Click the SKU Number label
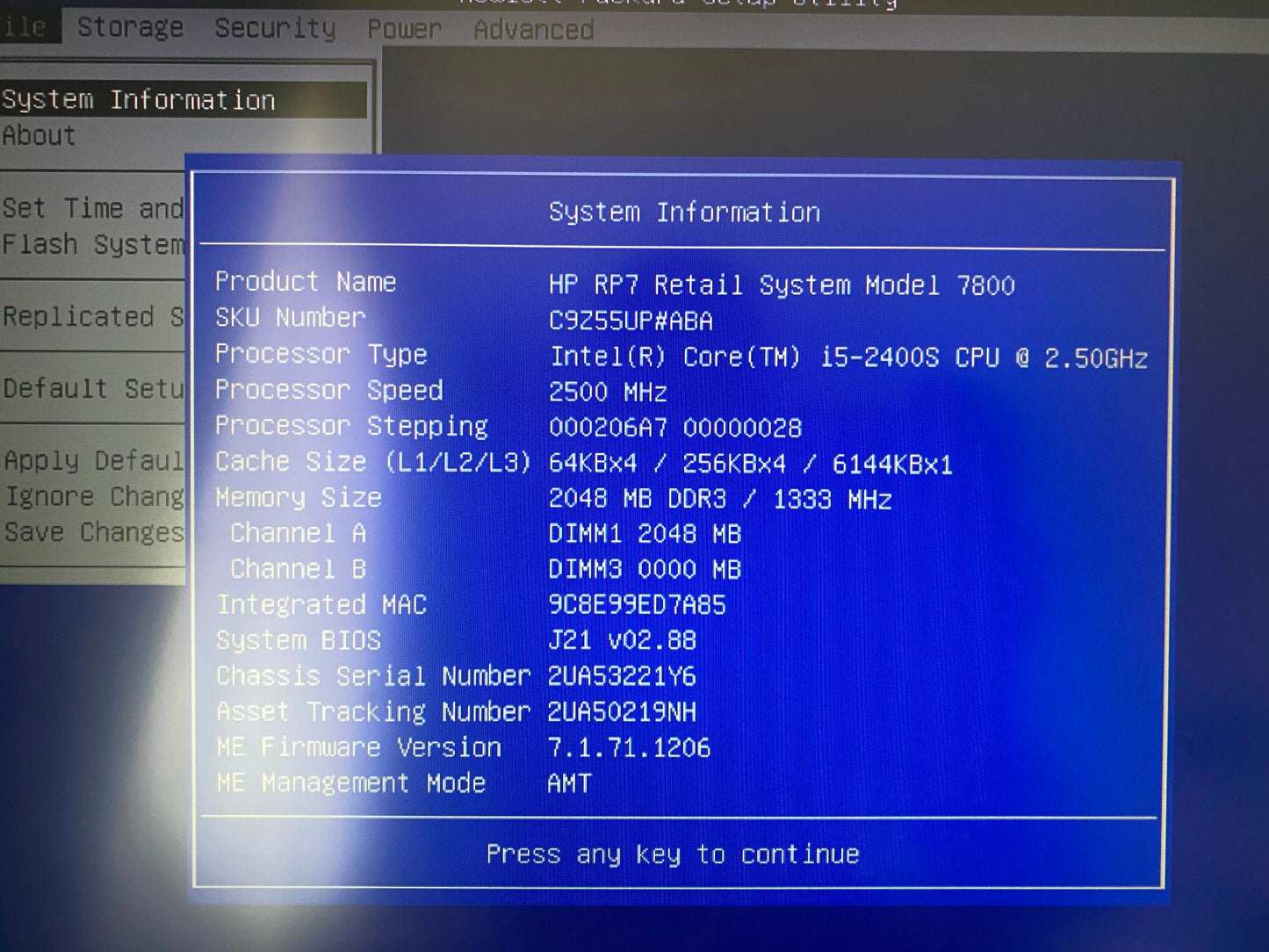The height and width of the screenshot is (952, 1269). (x=290, y=317)
